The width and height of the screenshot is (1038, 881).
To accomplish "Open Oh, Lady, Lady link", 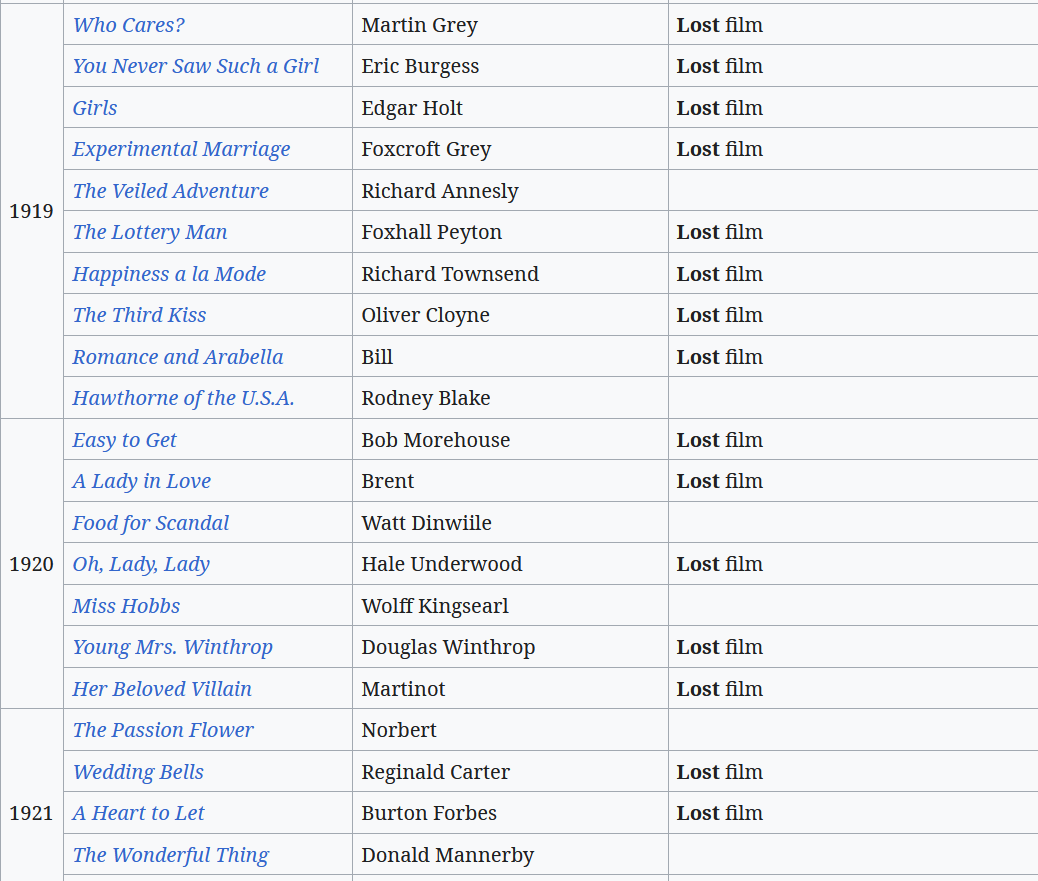I will pos(141,565).
